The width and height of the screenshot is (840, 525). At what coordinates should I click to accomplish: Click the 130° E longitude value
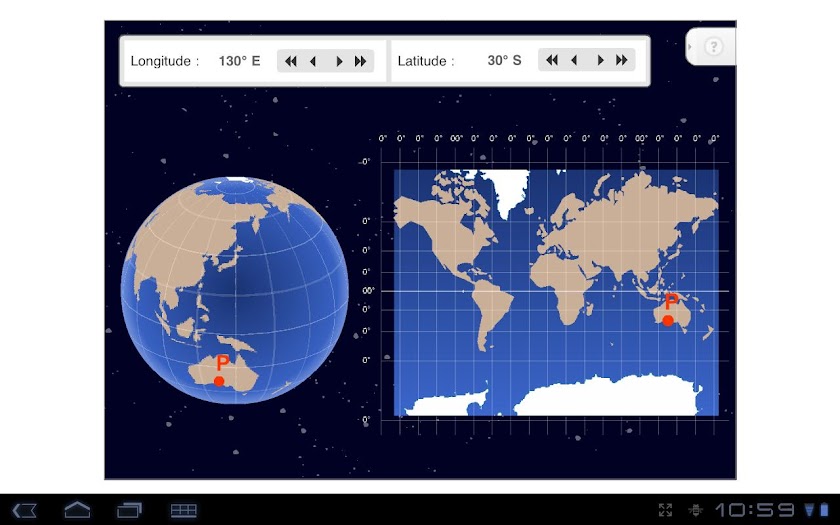point(239,61)
